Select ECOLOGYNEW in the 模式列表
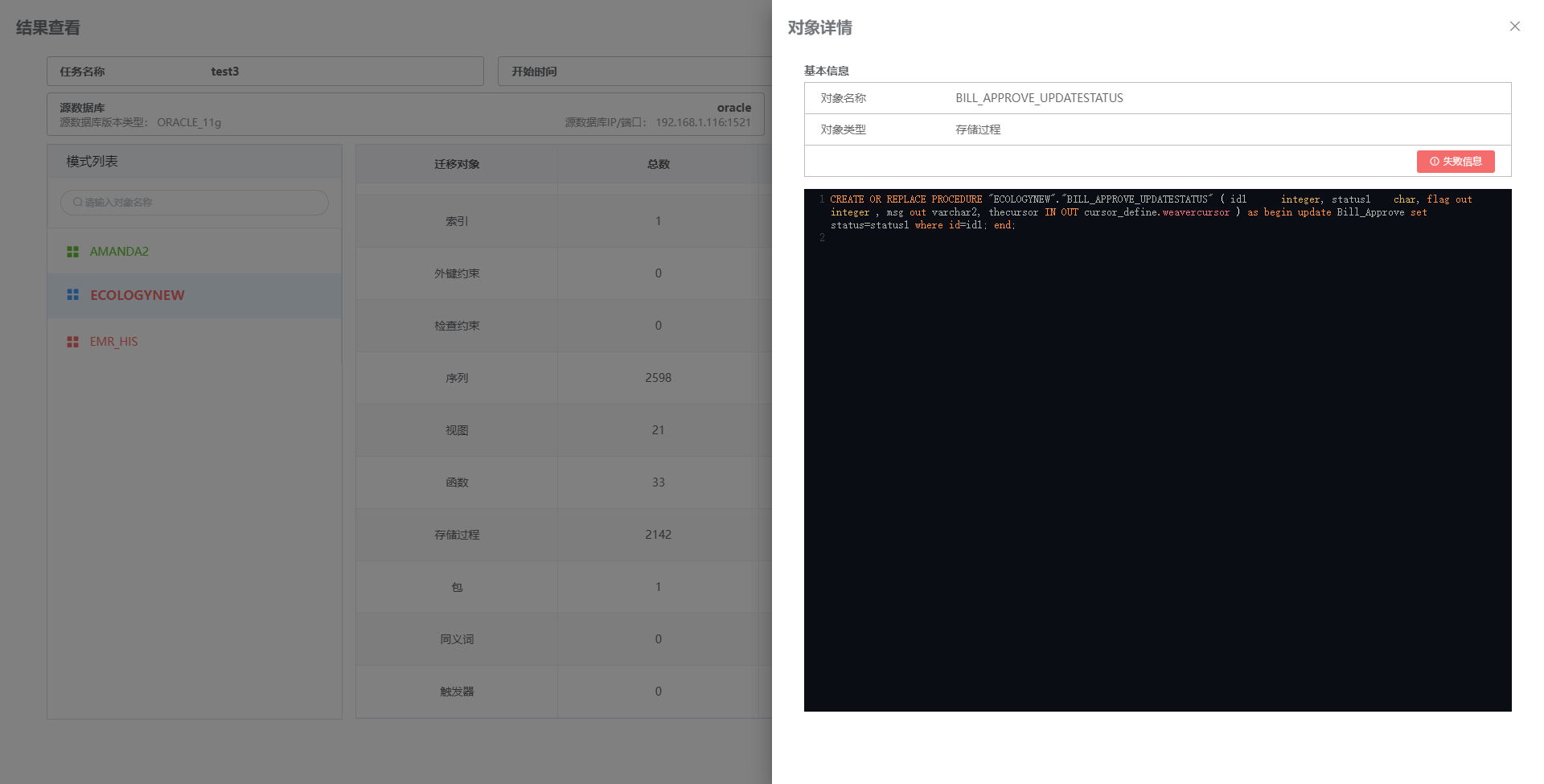 point(138,295)
